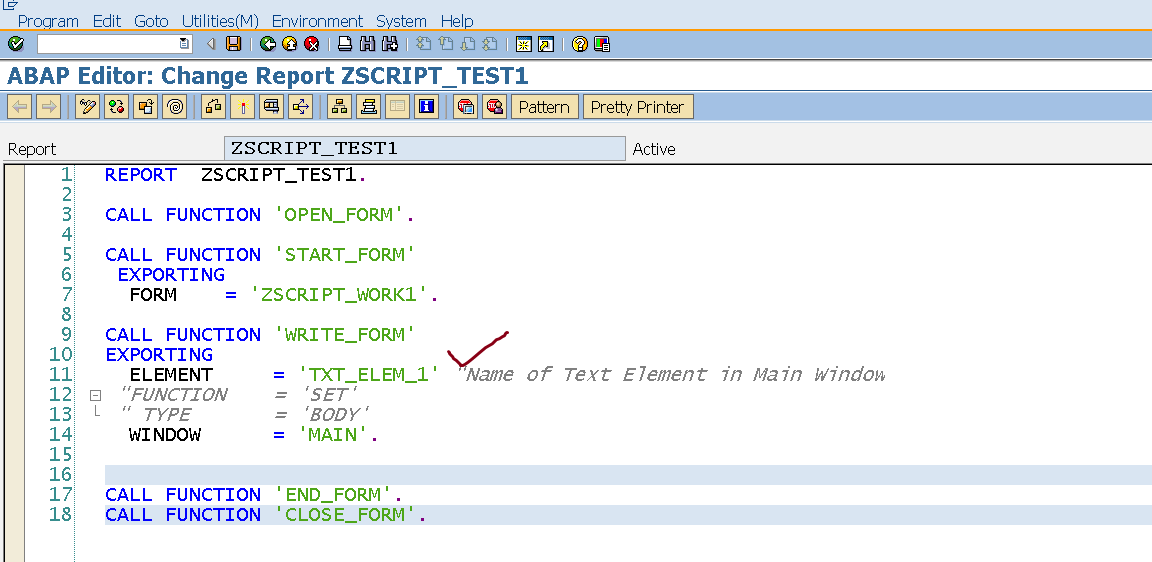Screen dimensions: 1152x562
Task: Open the command field history dropdown
Action: tap(184, 44)
